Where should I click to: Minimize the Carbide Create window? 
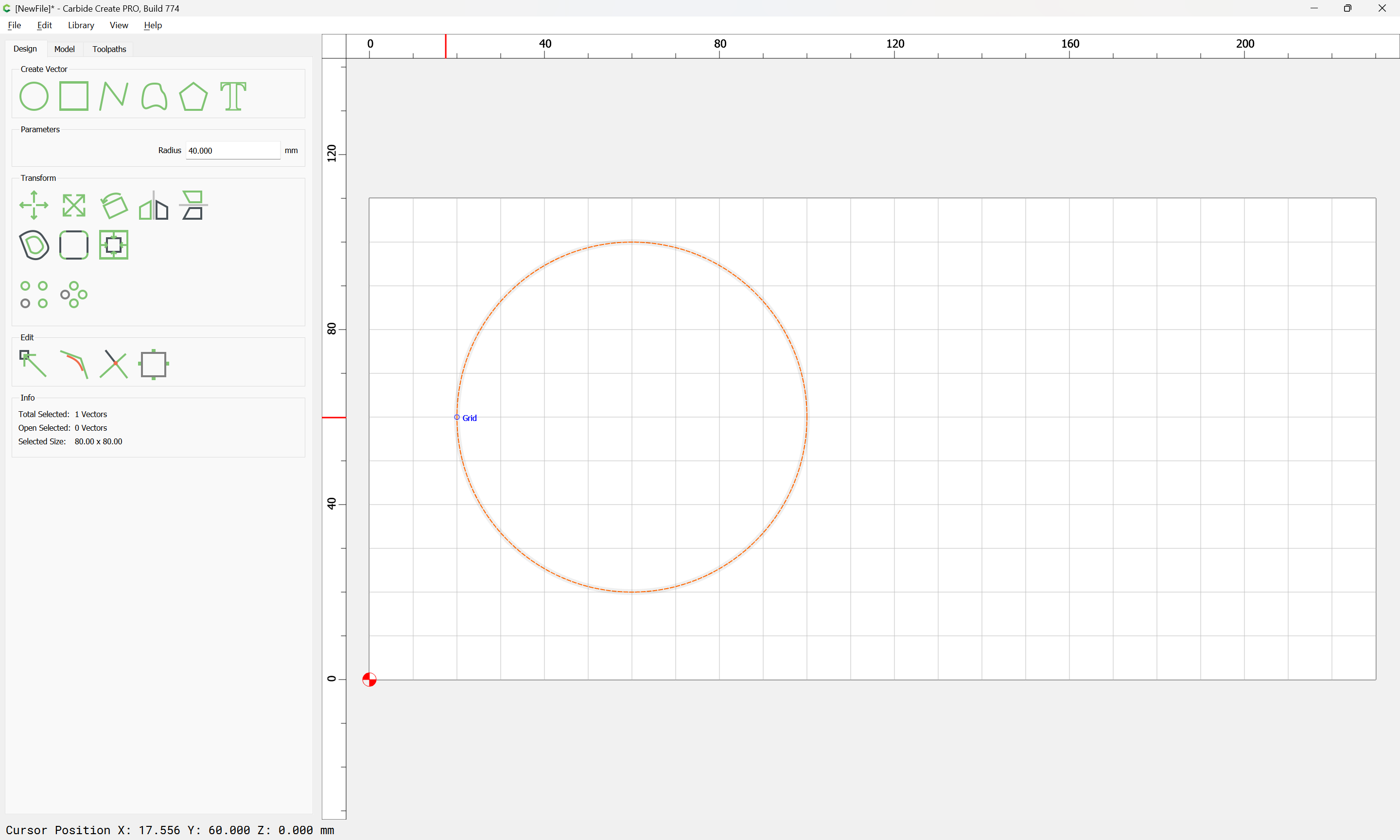[1314, 8]
